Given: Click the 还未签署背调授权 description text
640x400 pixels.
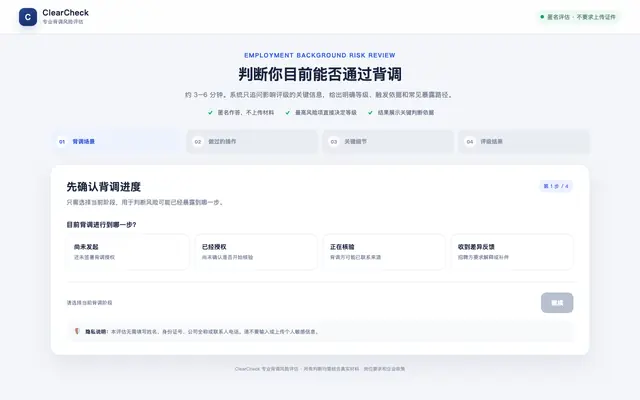Looking at the screenshot, I should pyautogui.click(x=94, y=257).
